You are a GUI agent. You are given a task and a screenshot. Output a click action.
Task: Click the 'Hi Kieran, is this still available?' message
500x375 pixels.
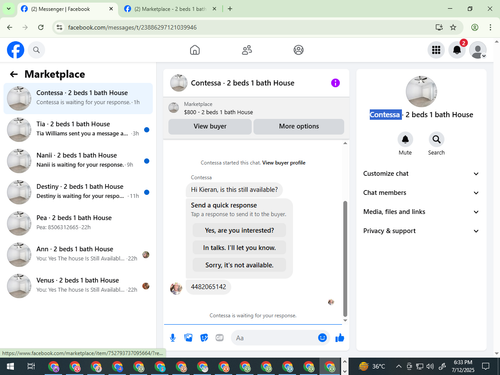[234, 190]
